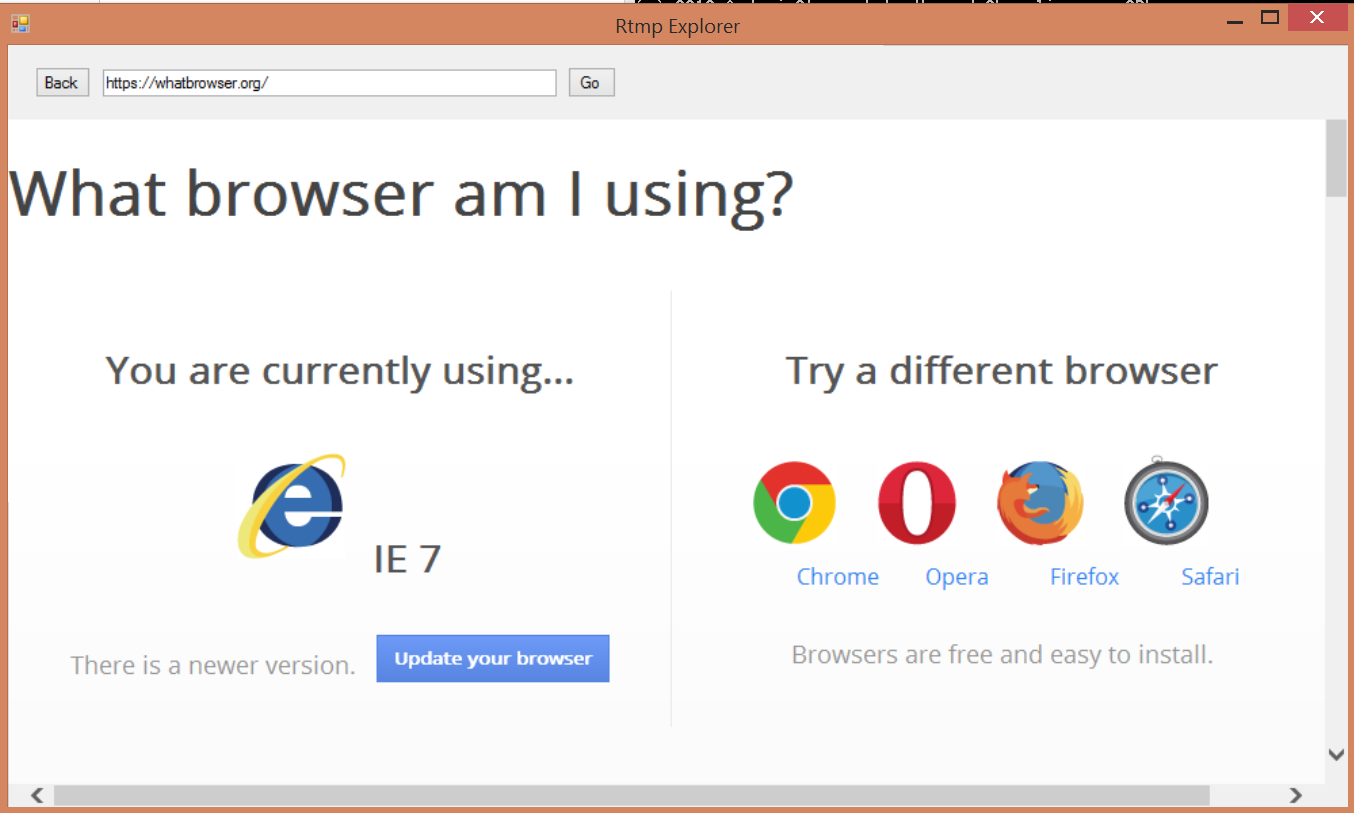Click the 'IE 7' version text
The width and height of the screenshot is (1354, 813).
(407, 559)
